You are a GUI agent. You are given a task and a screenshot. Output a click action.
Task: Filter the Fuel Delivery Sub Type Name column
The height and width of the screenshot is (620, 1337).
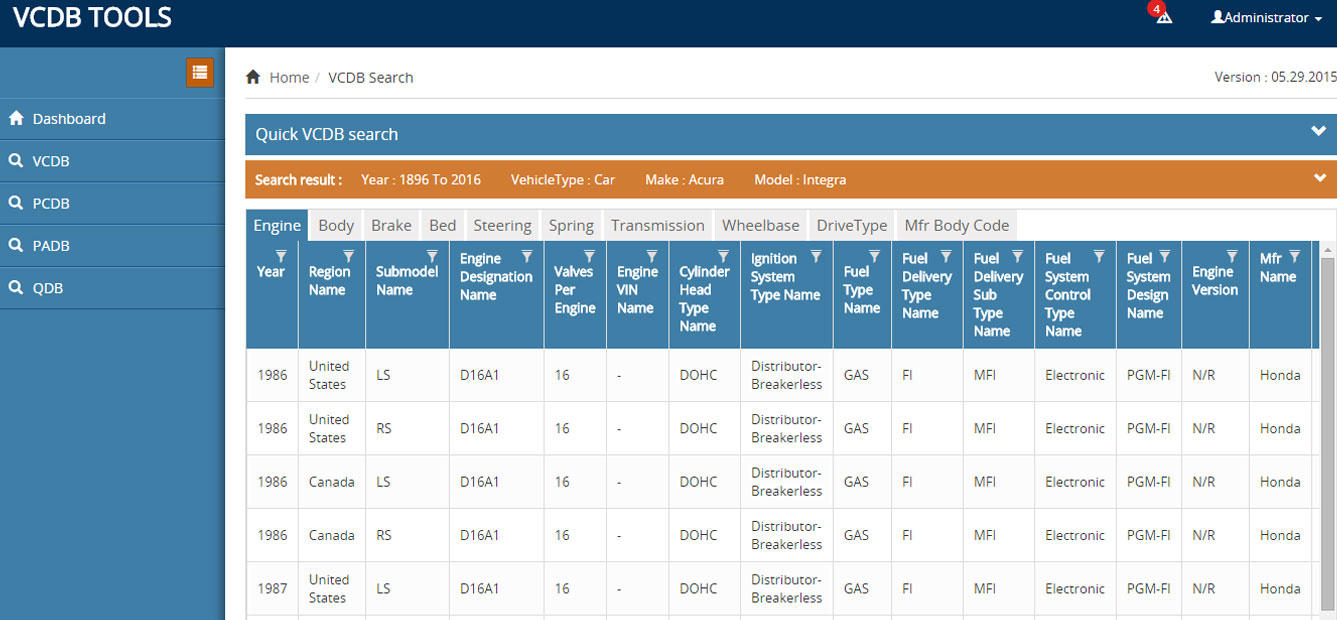pos(1017,256)
